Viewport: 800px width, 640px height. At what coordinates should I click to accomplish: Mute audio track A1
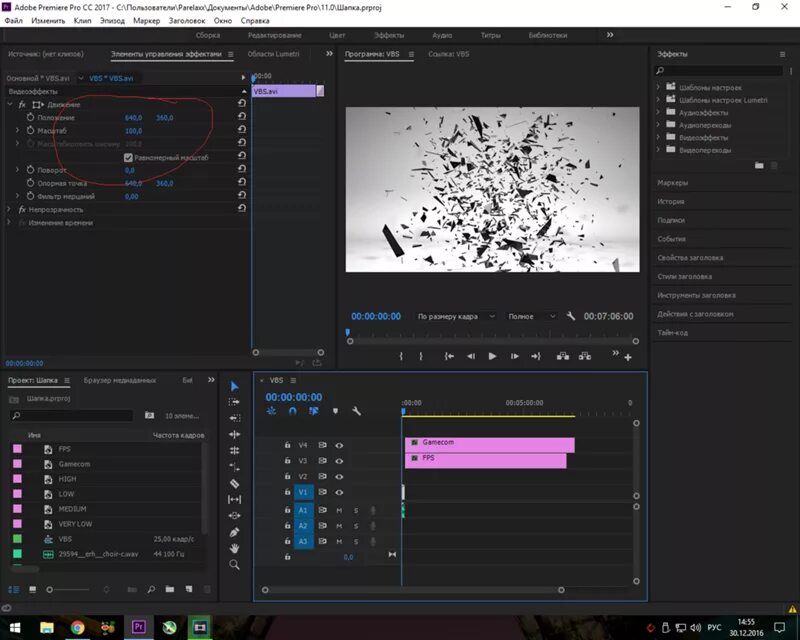(339, 510)
